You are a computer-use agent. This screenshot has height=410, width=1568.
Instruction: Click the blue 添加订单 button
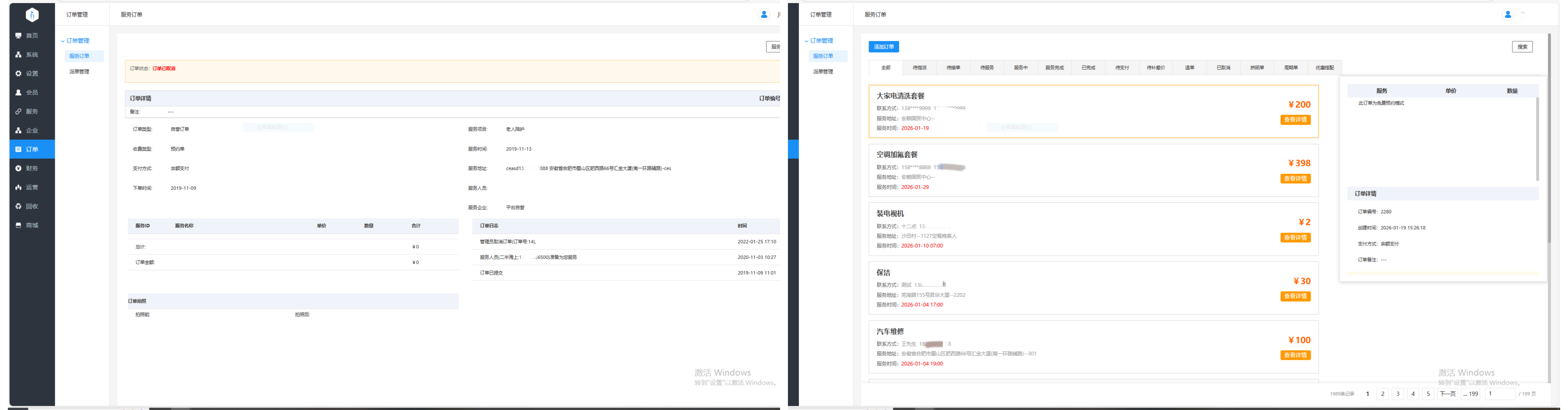click(x=883, y=47)
